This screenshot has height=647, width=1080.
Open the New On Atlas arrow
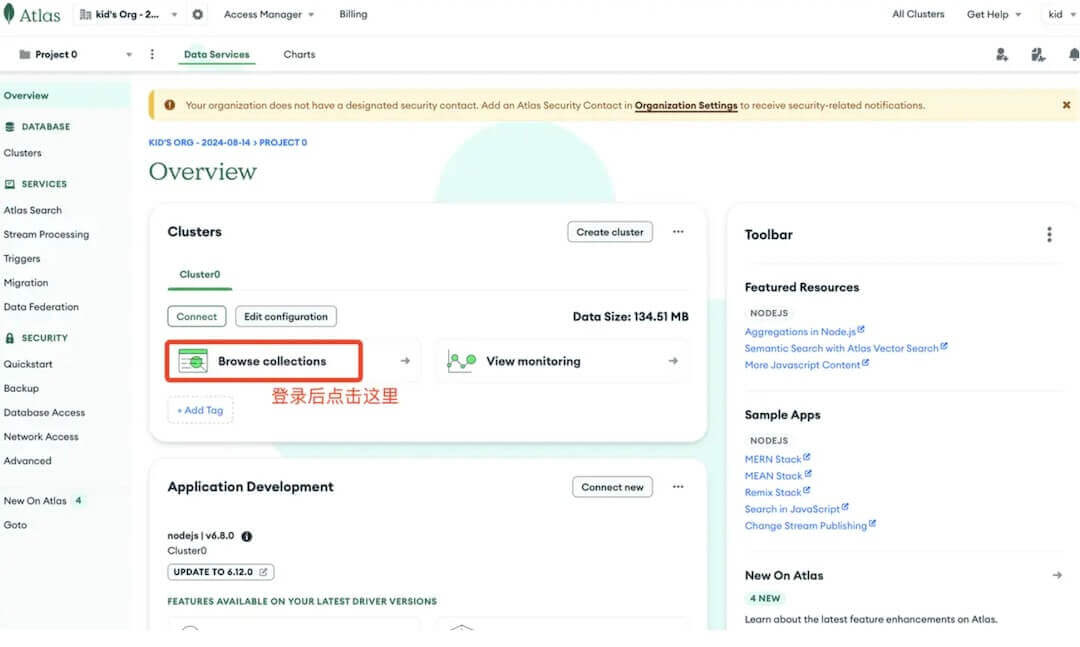(x=1057, y=575)
